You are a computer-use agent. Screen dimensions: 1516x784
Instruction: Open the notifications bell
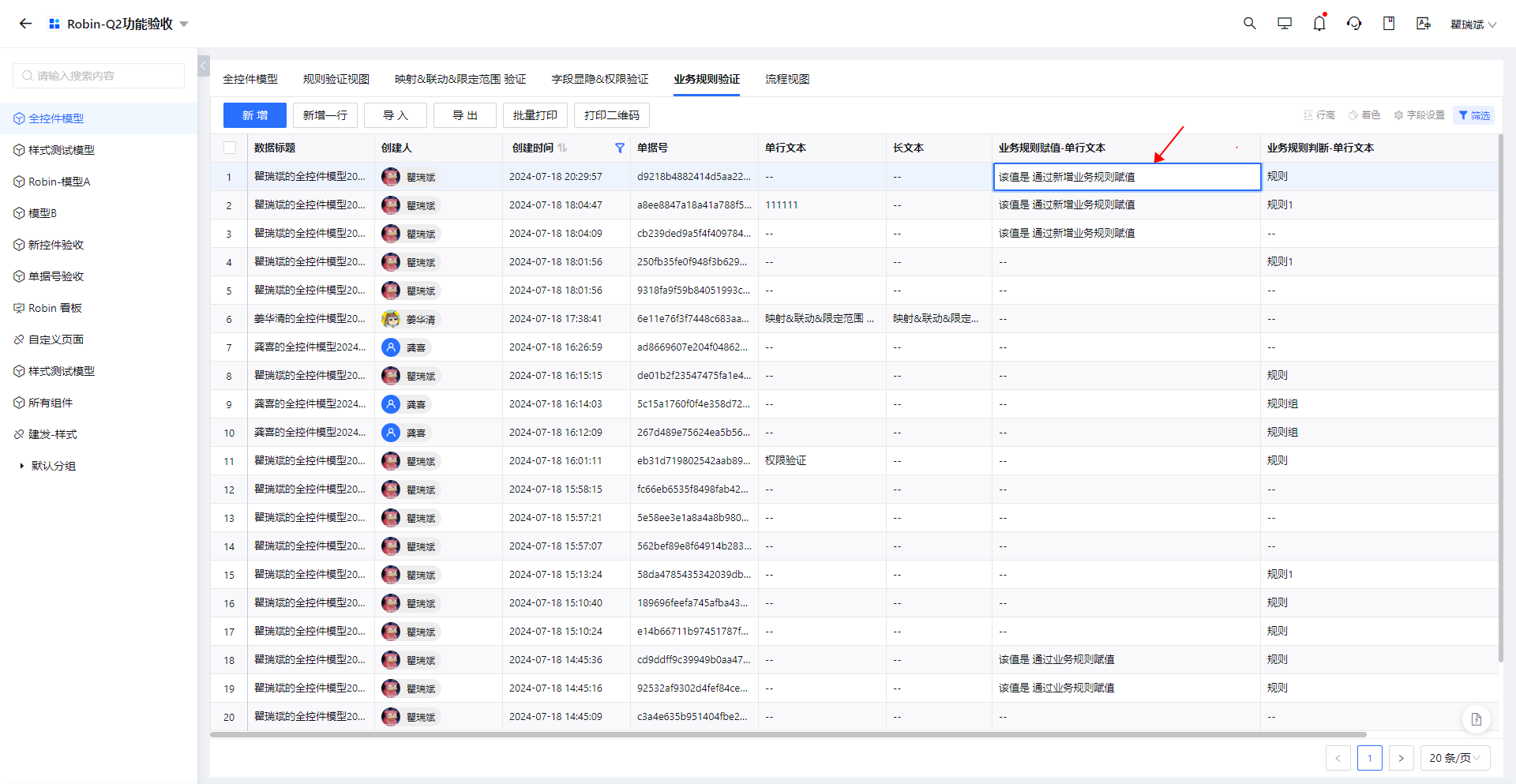pos(1319,24)
